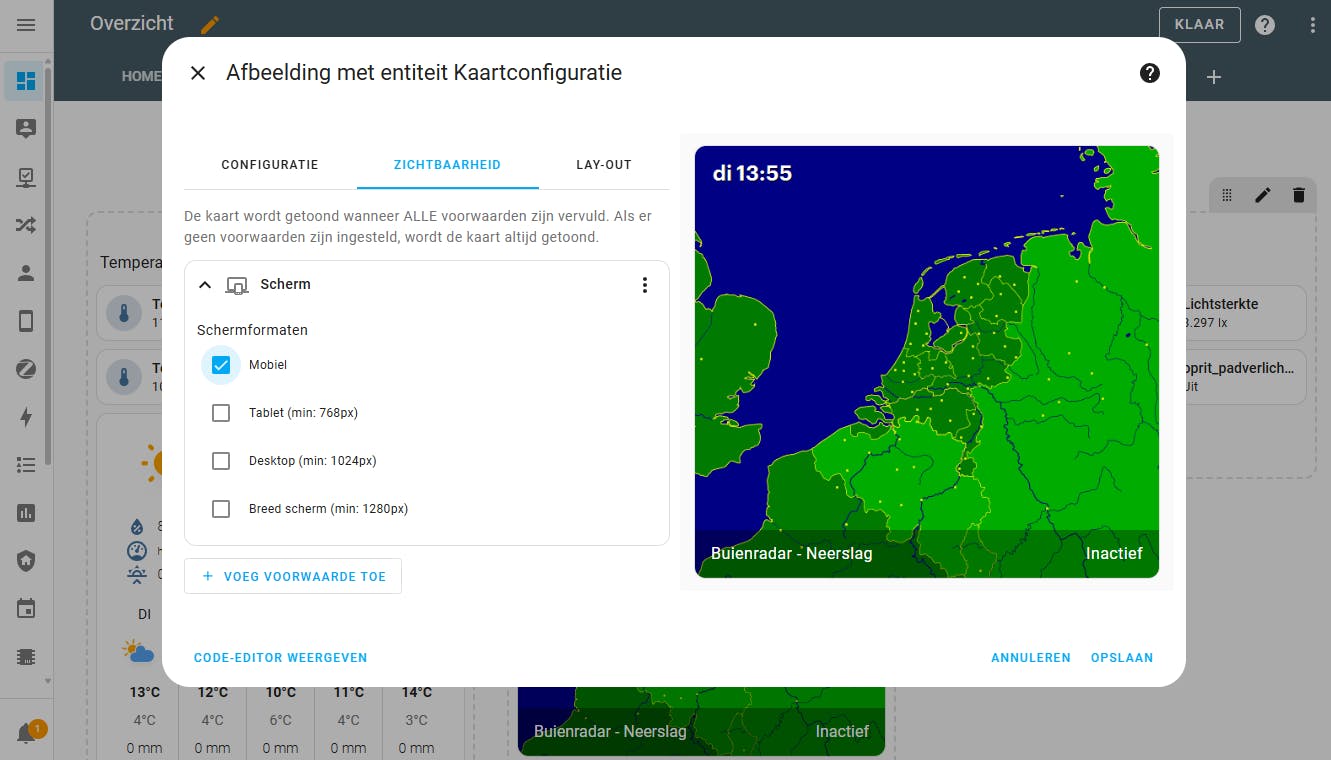The height and width of the screenshot is (760, 1331).
Task: Save with the OPSLAAN button
Action: click(x=1122, y=658)
